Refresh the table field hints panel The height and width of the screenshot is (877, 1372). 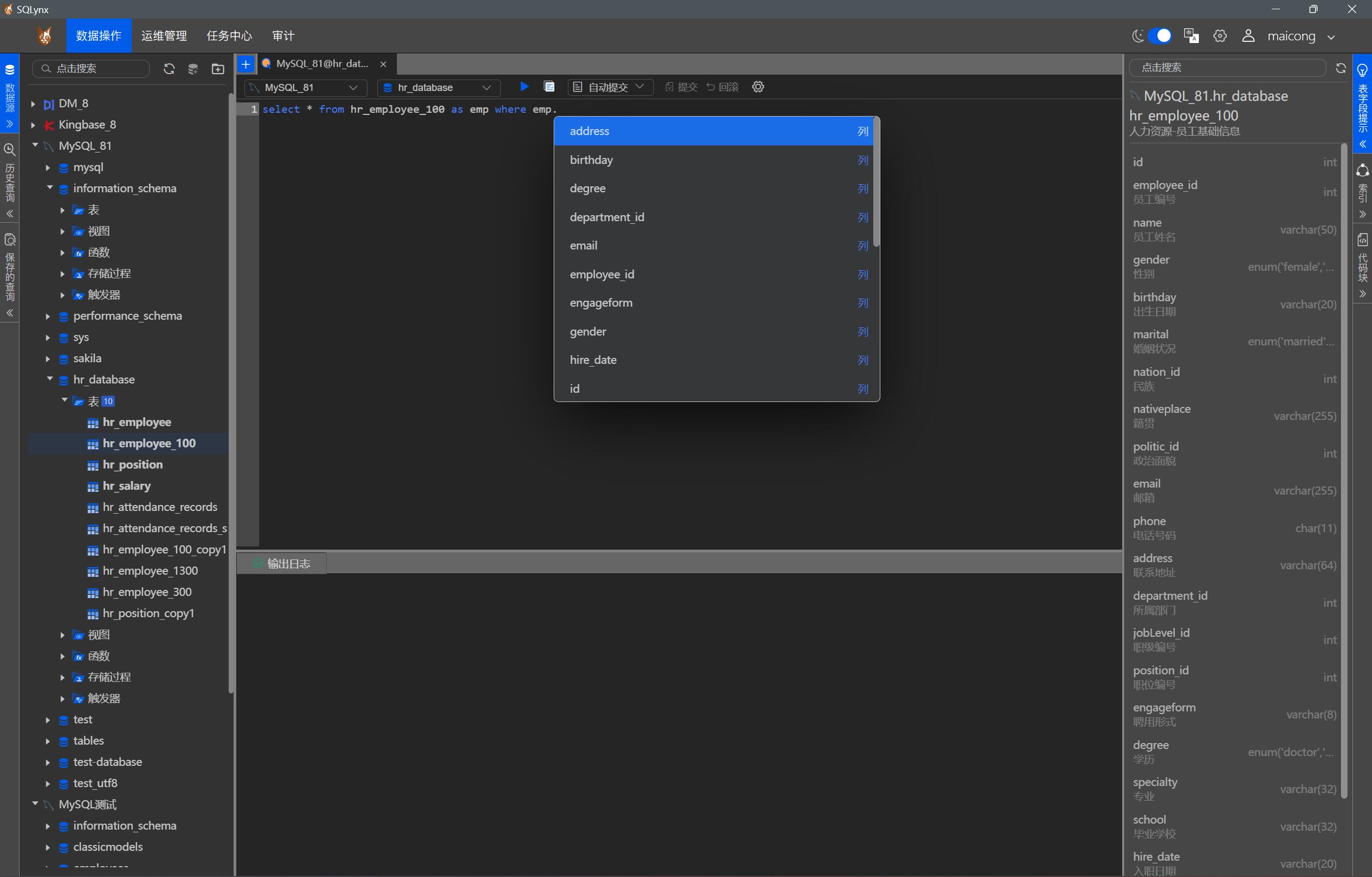1340,69
